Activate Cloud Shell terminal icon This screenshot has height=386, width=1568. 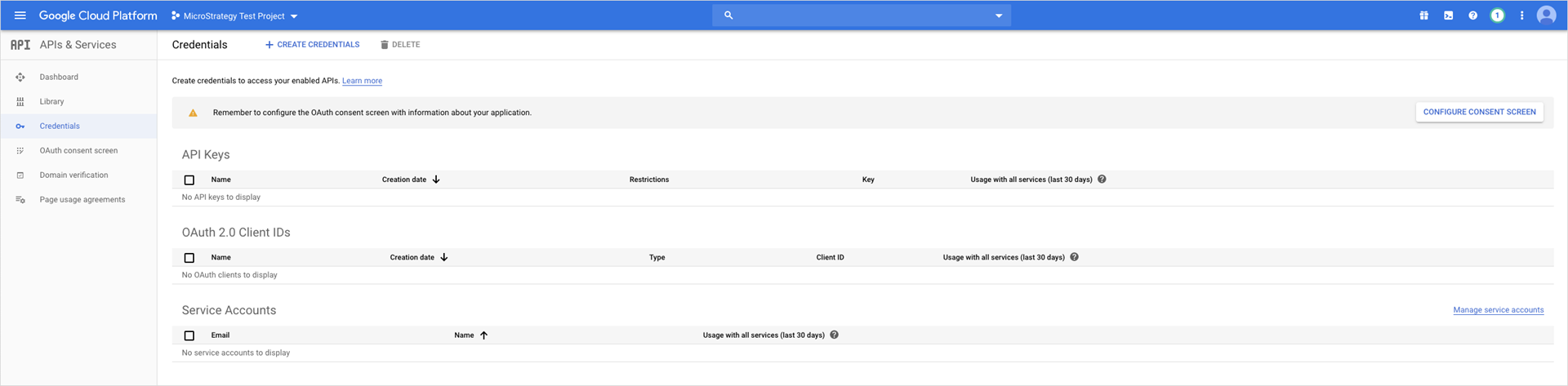pos(1448,16)
